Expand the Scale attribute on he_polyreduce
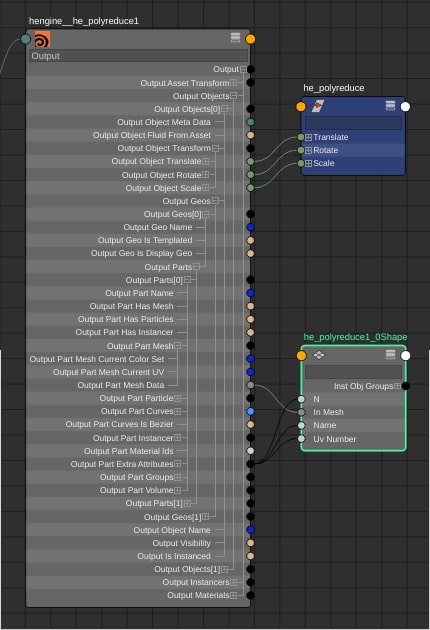The image size is (430, 630). tap(308, 164)
